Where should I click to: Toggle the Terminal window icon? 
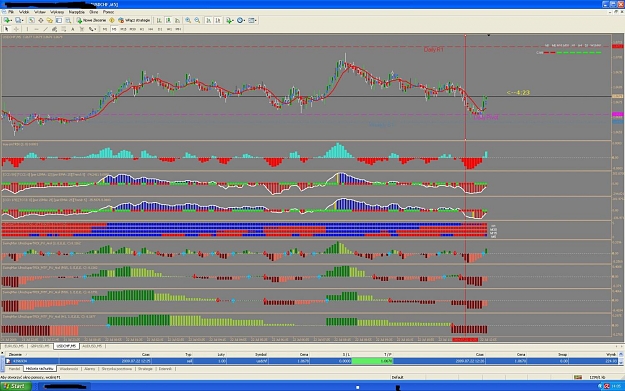(59, 20)
